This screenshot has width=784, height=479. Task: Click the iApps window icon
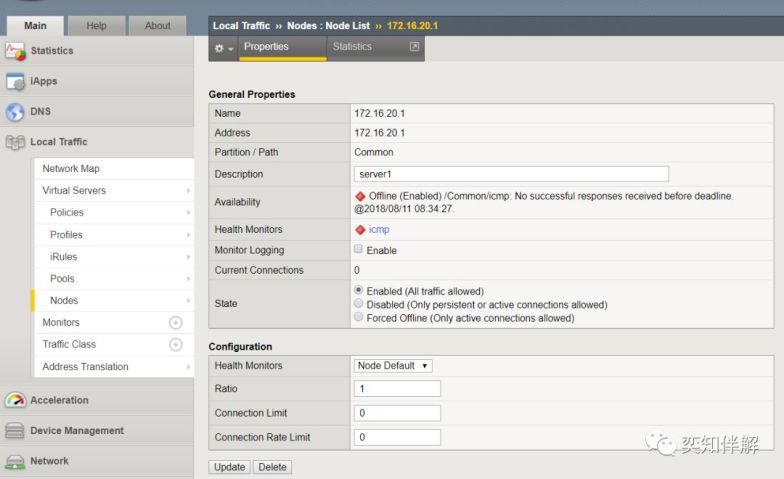tap(15, 81)
